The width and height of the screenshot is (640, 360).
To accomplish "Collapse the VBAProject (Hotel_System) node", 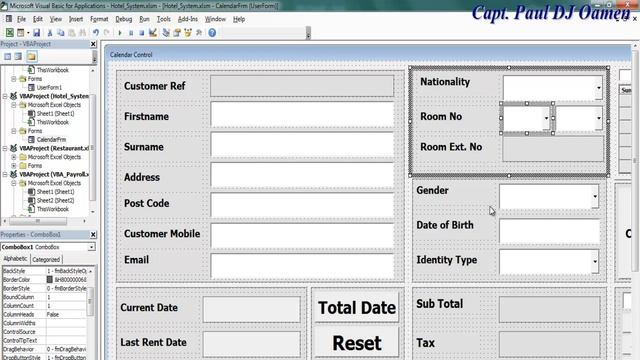I will click(x=5, y=96).
